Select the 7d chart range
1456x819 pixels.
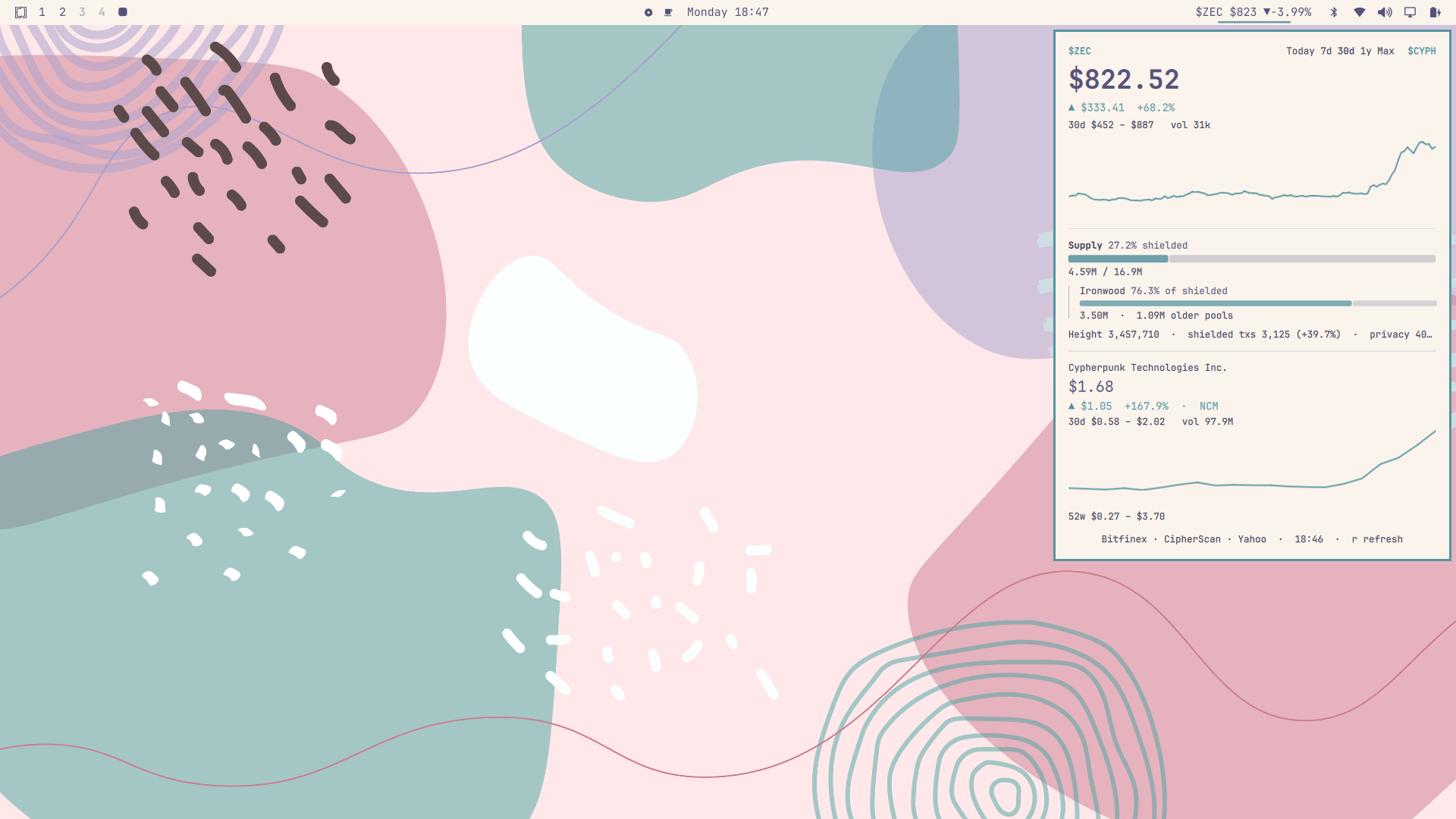click(1326, 51)
